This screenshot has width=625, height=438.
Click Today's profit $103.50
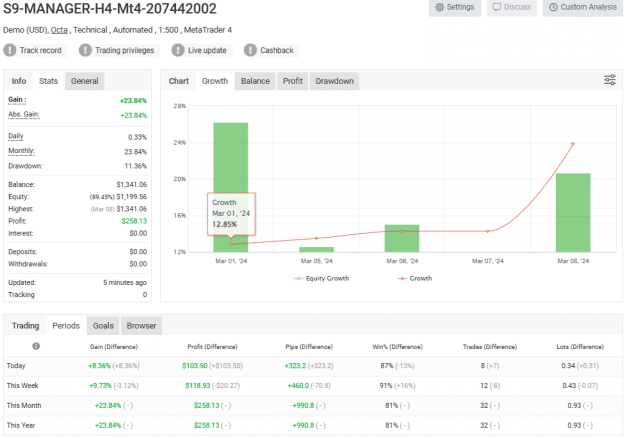point(195,366)
